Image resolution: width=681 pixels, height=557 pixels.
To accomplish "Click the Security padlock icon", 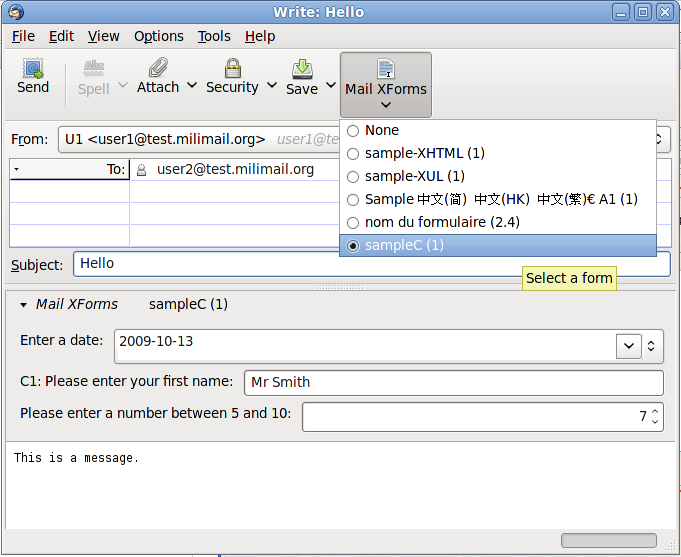I will pyautogui.click(x=233, y=68).
